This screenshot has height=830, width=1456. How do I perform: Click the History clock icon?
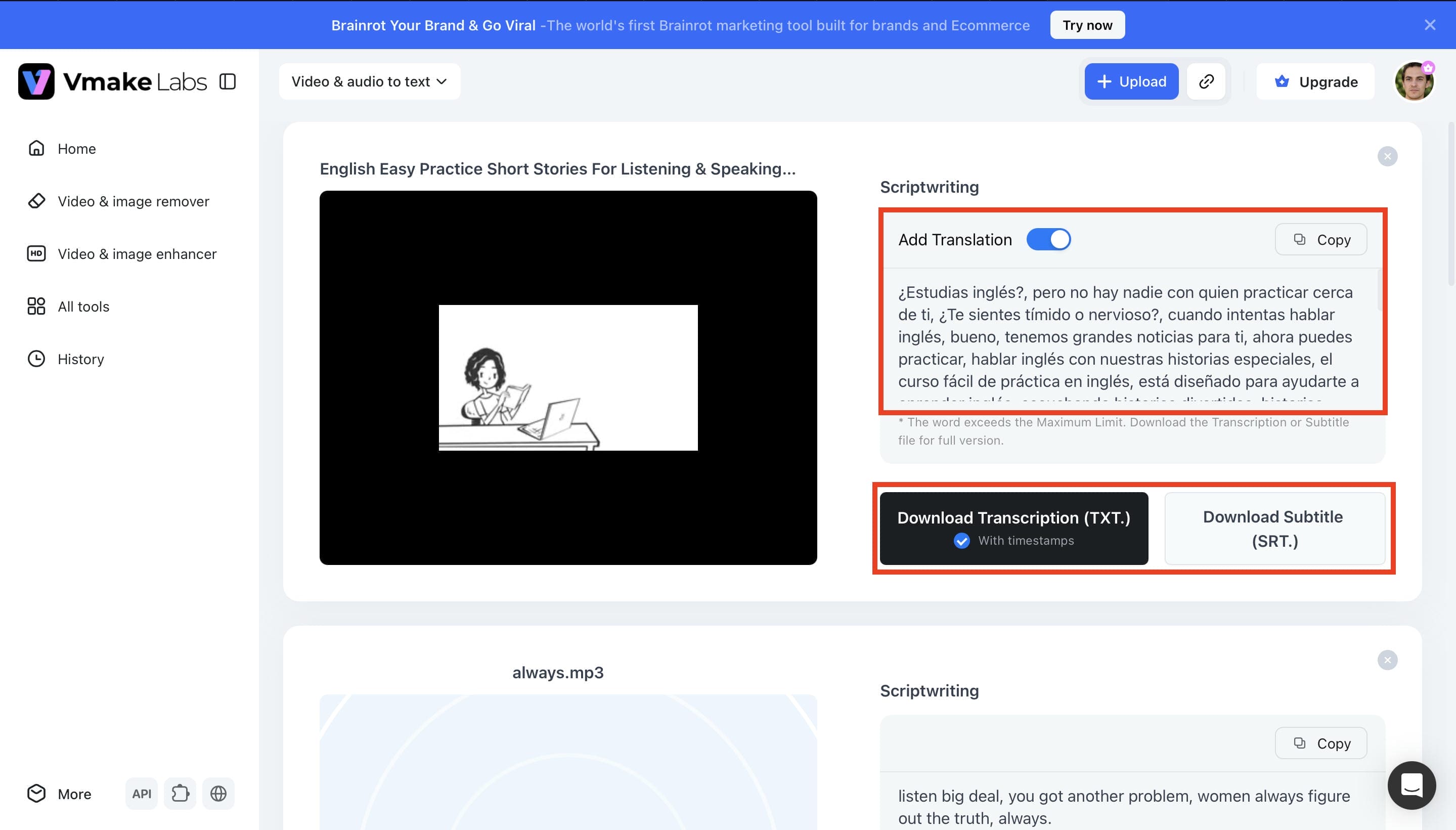pyautogui.click(x=36, y=359)
